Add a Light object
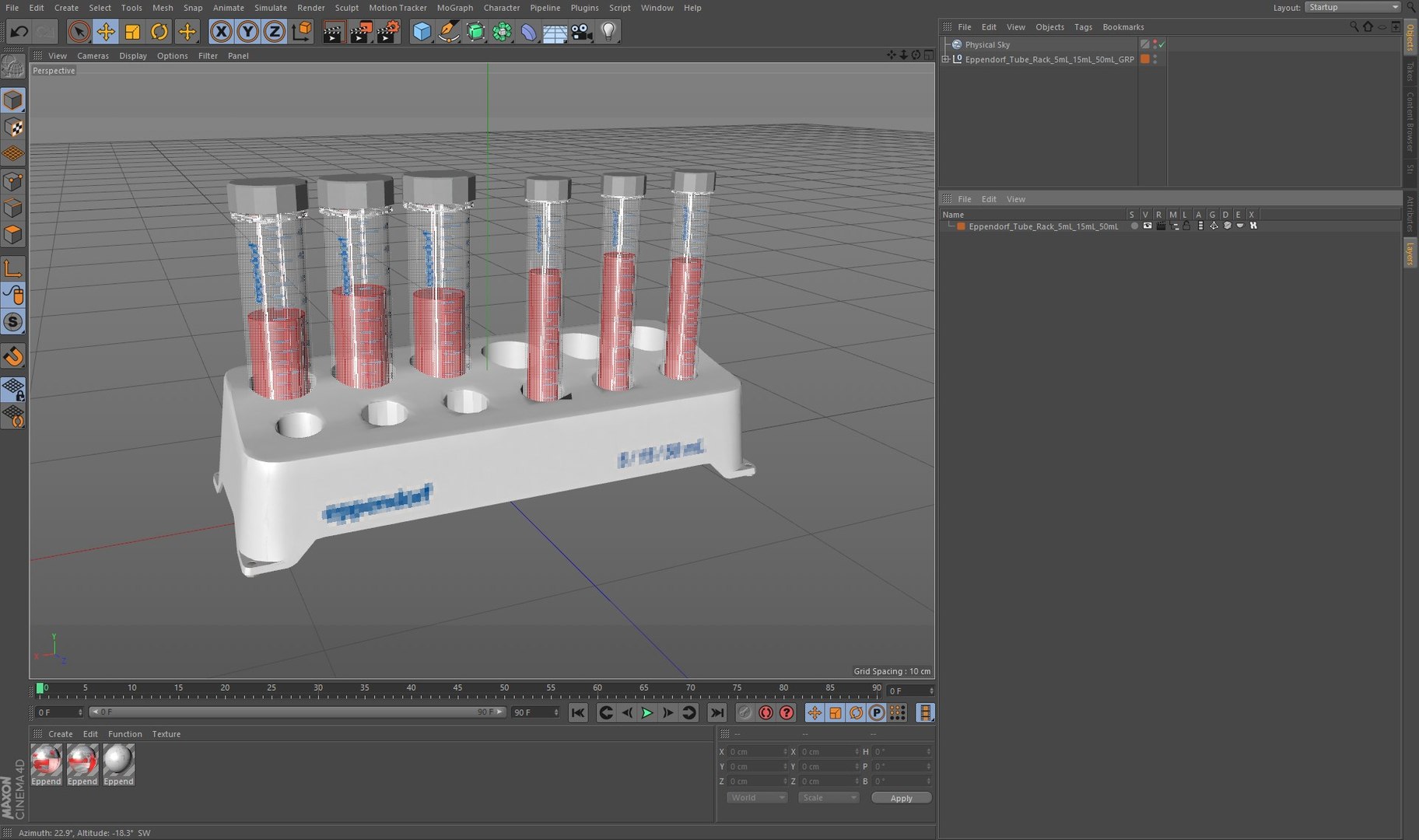 (x=608, y=32)
